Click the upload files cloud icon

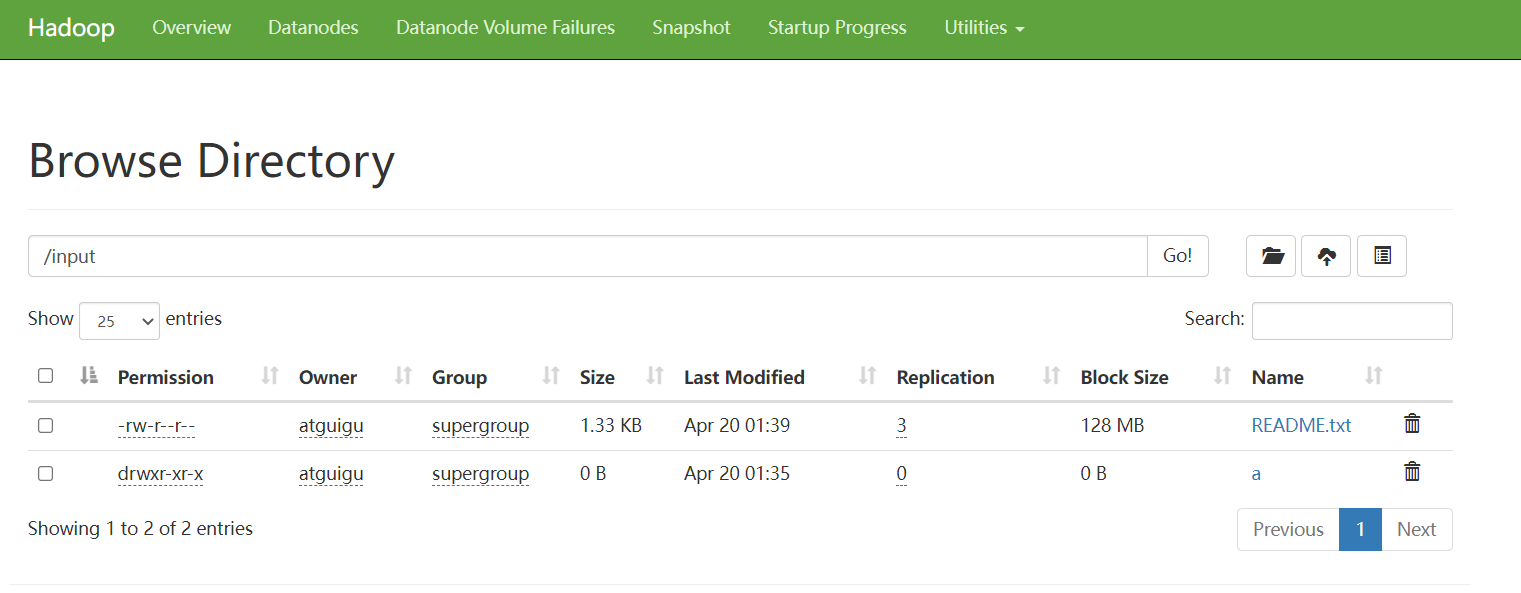click(x=1326, y=256)
